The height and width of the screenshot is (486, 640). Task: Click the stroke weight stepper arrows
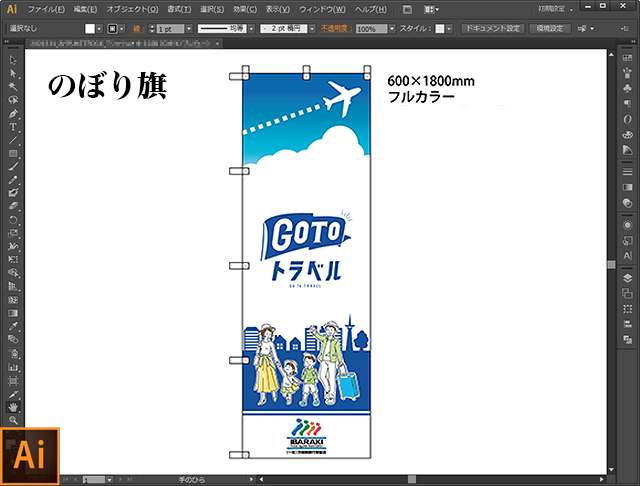coord(152,29)
